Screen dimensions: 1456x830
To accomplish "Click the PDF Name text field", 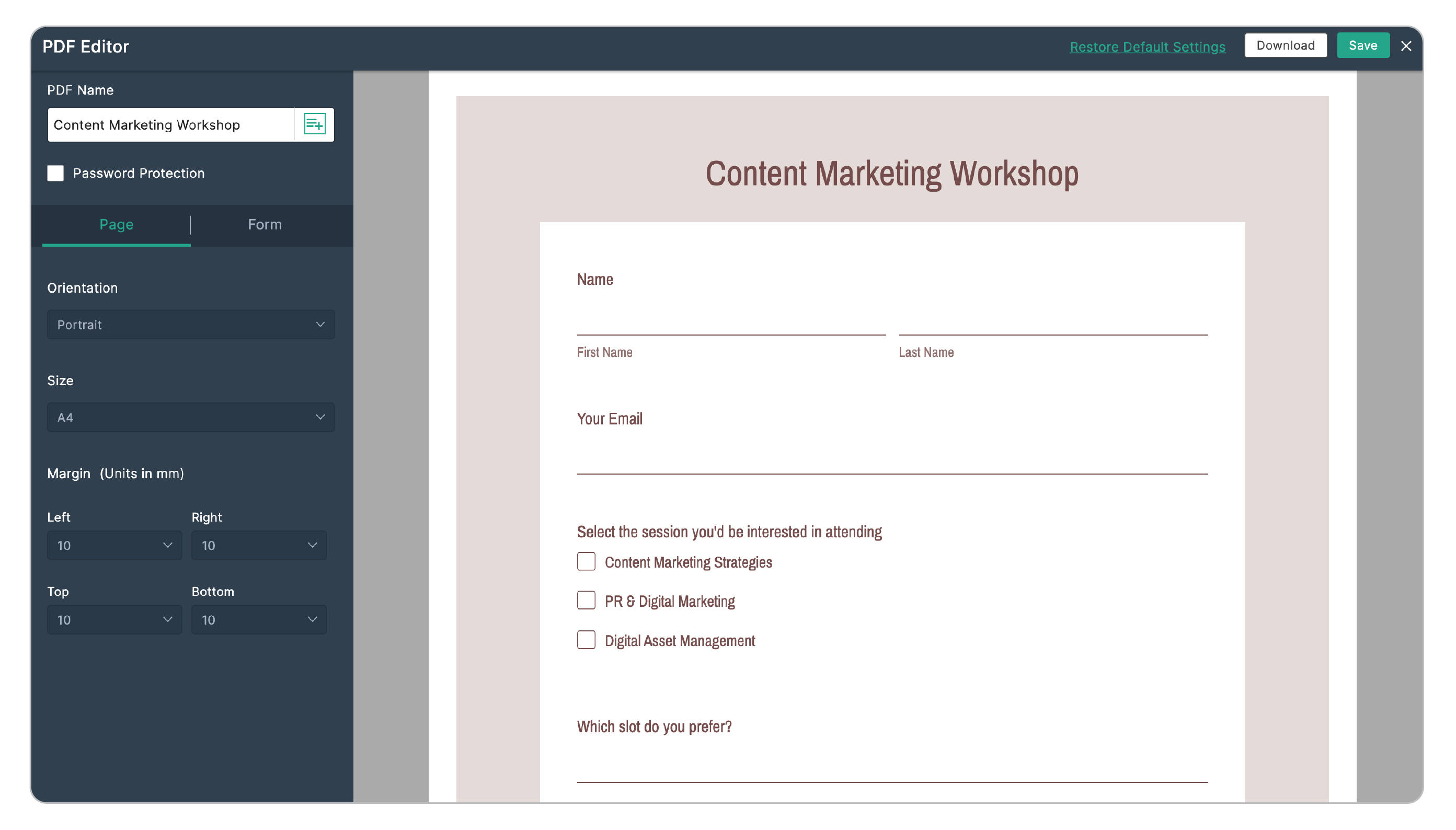I will point(171,125).
